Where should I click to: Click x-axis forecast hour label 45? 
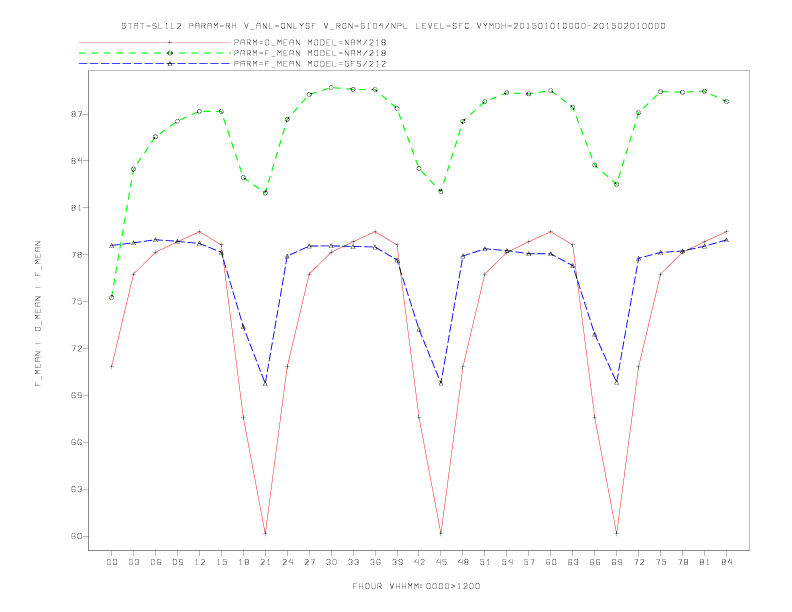click(441, 562)
